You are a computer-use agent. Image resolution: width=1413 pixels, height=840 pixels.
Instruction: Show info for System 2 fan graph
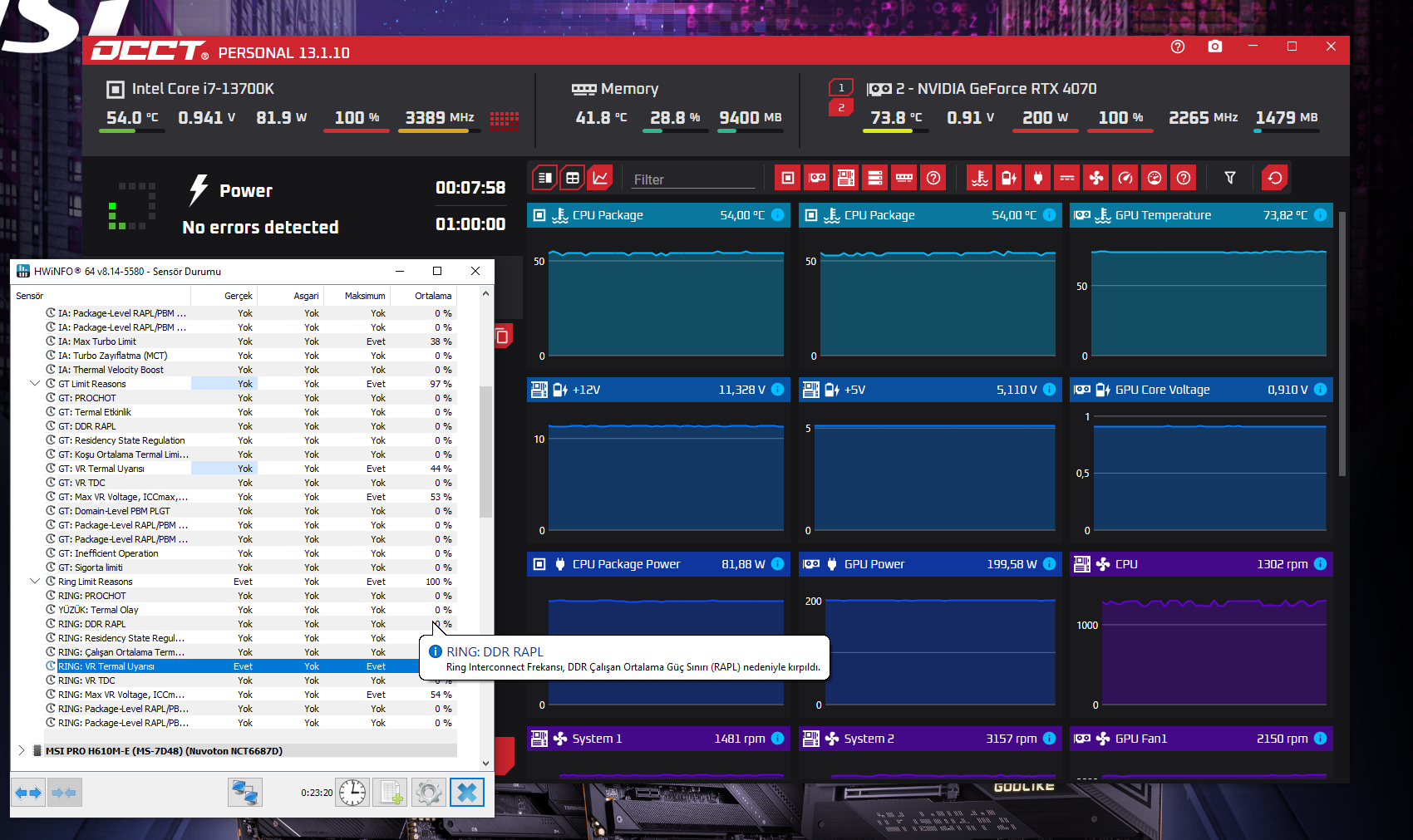[x=1049, y=739]
